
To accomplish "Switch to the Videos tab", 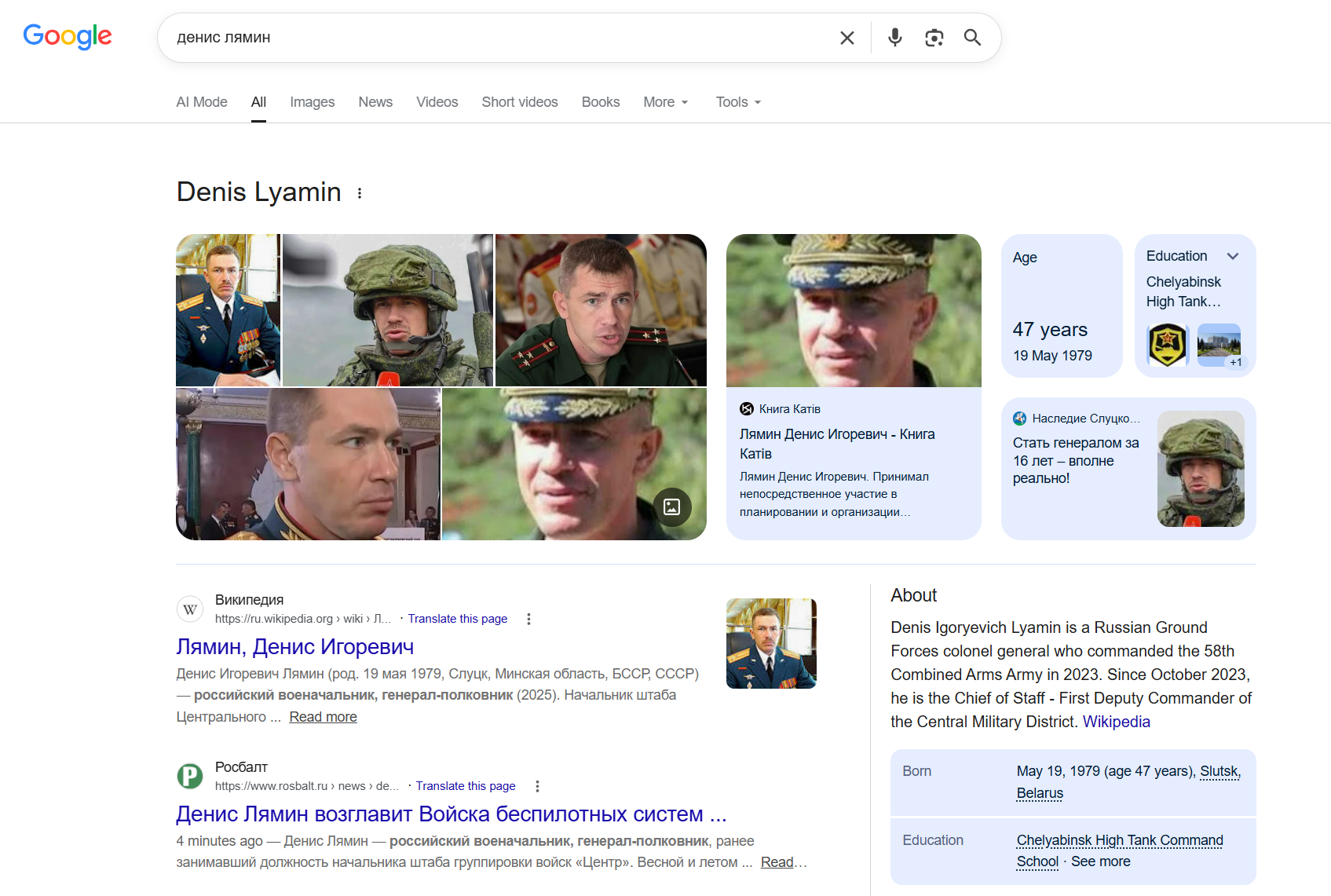I will click(x=437, y=102).
